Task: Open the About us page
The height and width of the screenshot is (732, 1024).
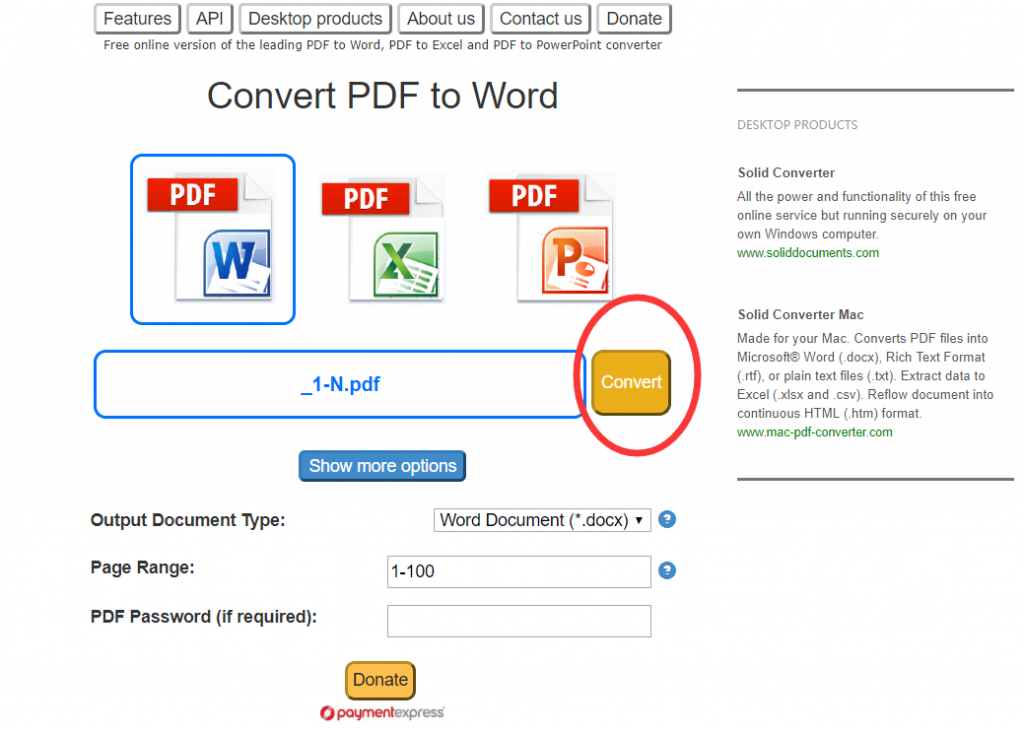Action: point(441,18)
